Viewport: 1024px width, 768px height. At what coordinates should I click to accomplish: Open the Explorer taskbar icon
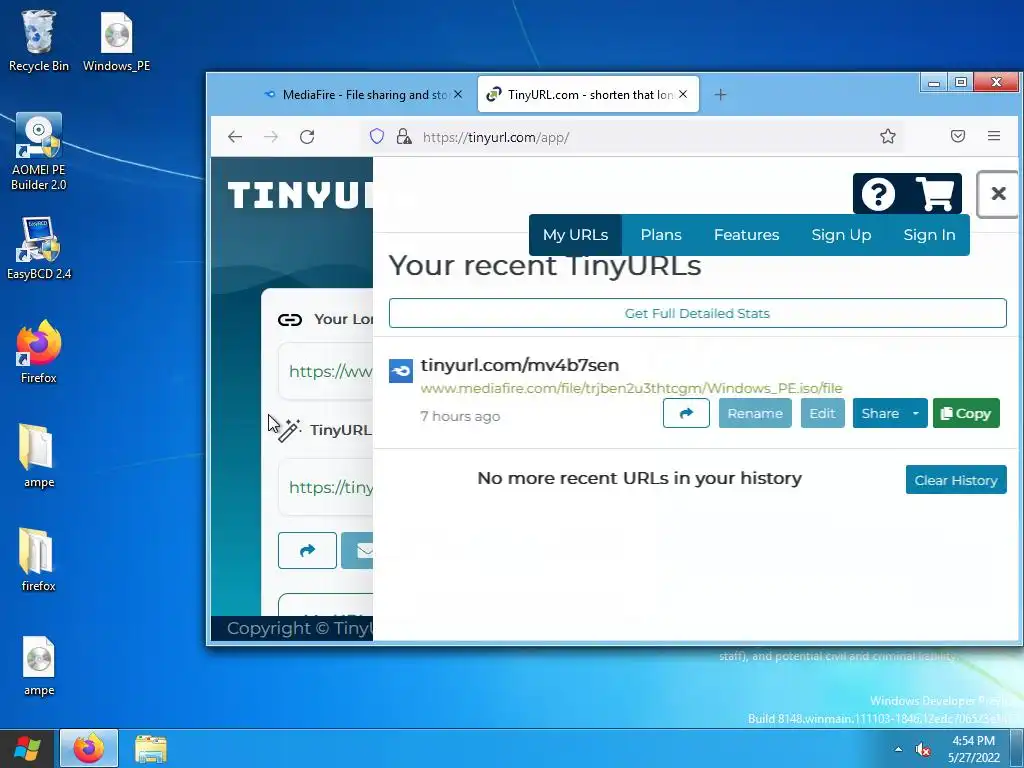[x=151, y=748]
